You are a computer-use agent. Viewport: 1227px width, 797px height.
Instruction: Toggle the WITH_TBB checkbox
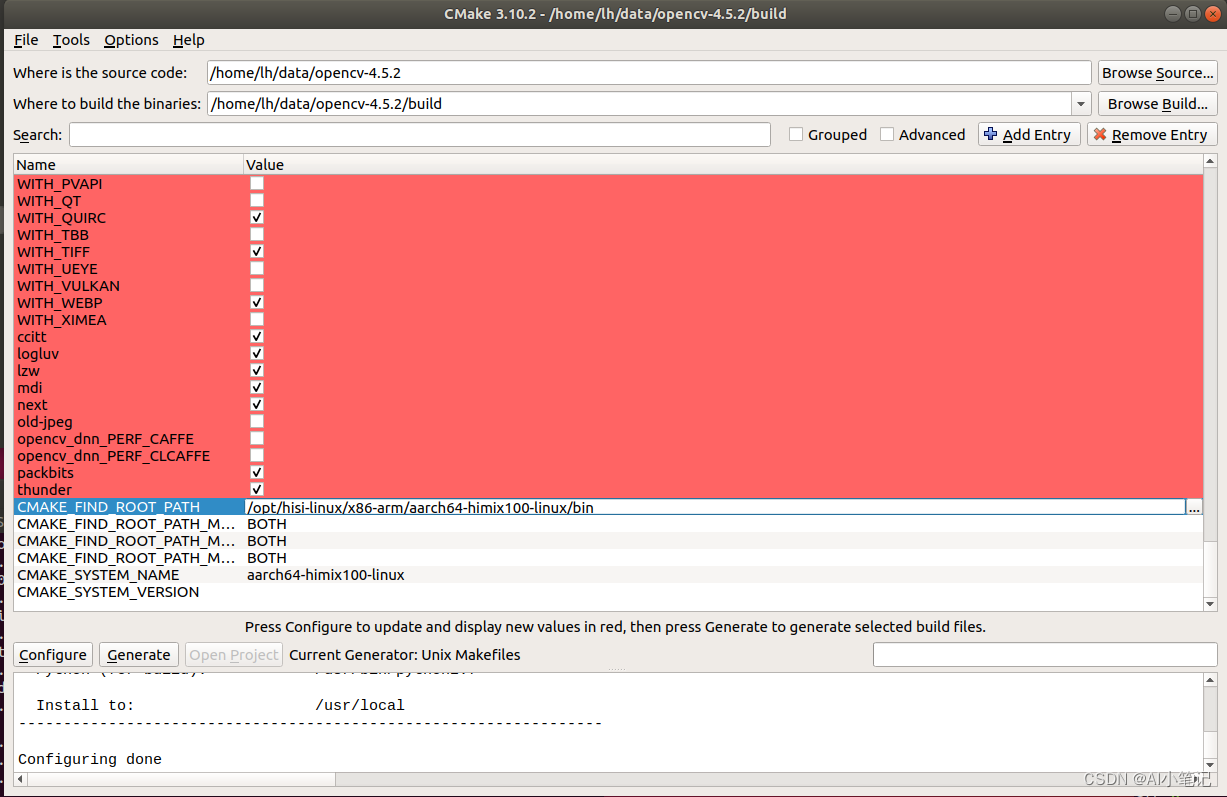(x=257, y=235)
